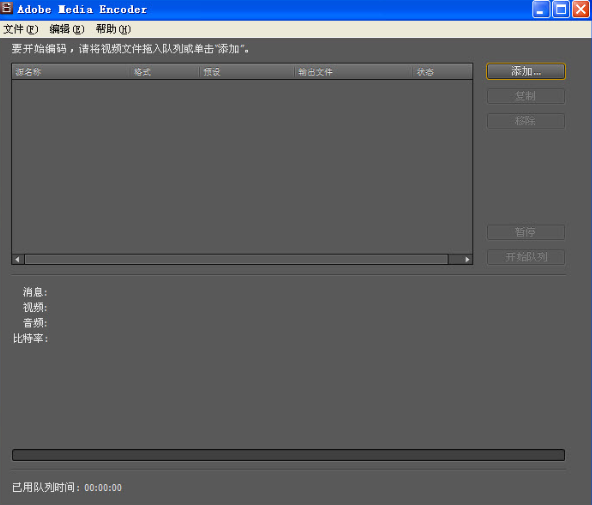The height and width of the screenshot is (505, 592).
Task: Click the 状态 column header
Action: tap(442, 72)
